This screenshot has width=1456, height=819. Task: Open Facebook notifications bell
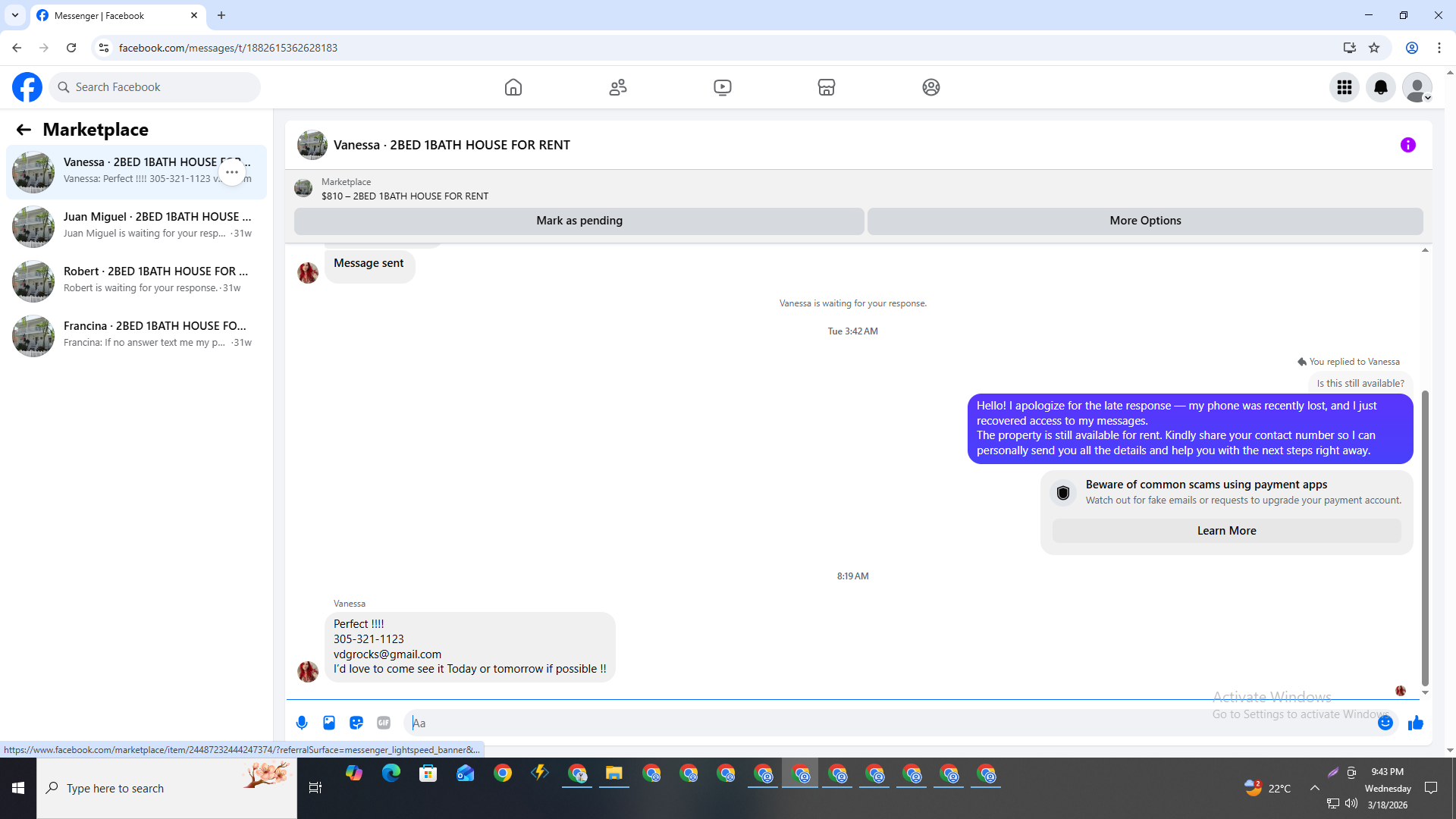click(1380, 87)
